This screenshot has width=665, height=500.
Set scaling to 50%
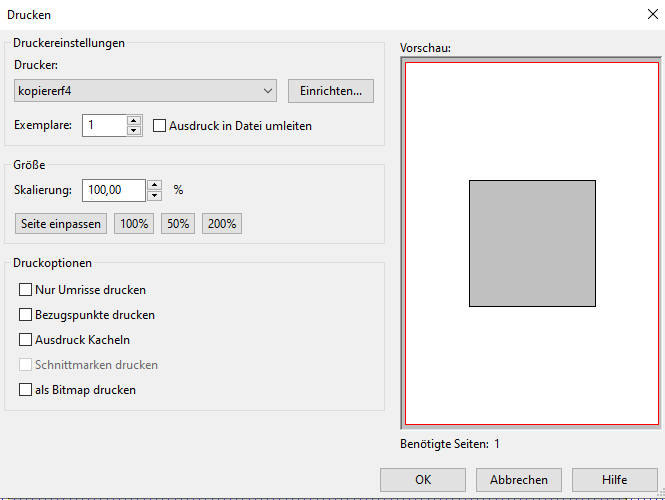click(178, 224)
